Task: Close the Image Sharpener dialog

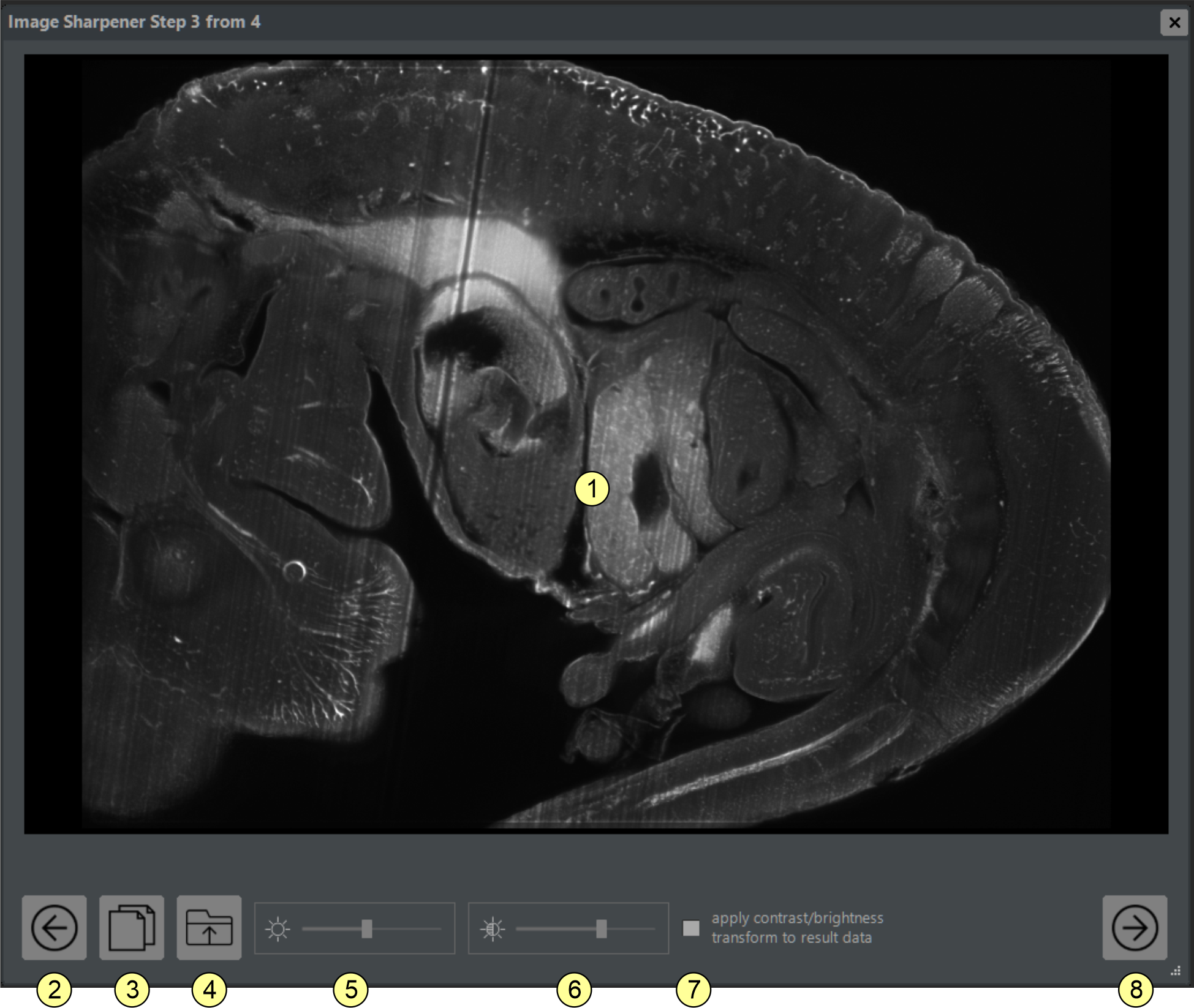Action: pos(1174,23)
